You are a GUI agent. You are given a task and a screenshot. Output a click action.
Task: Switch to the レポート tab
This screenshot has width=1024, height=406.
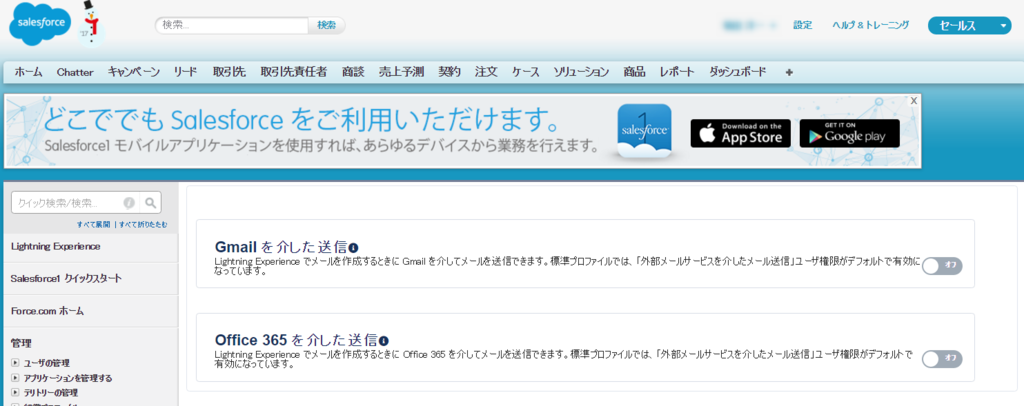tap(677, 72)
